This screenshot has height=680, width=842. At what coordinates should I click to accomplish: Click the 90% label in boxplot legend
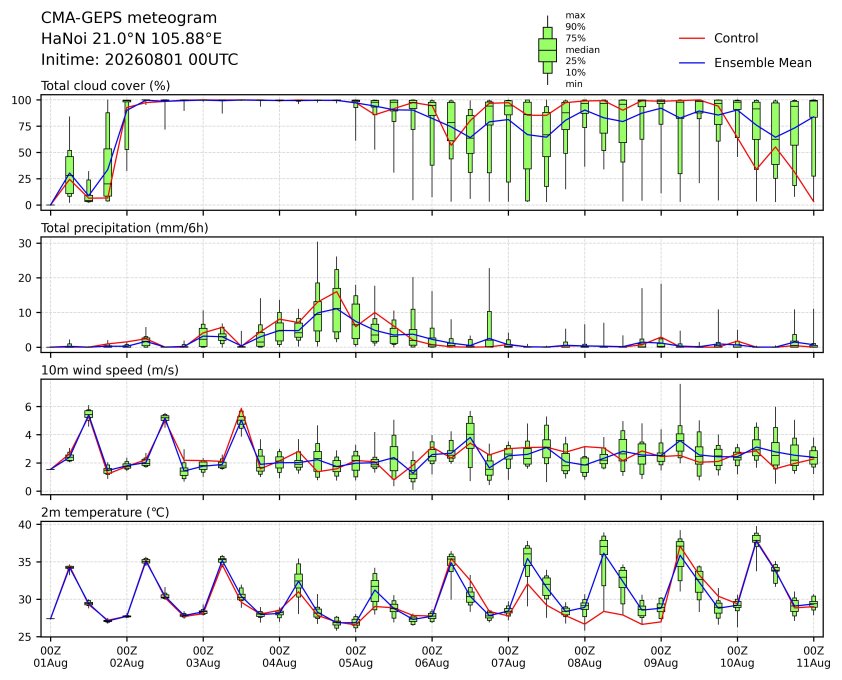pos(575,27)
